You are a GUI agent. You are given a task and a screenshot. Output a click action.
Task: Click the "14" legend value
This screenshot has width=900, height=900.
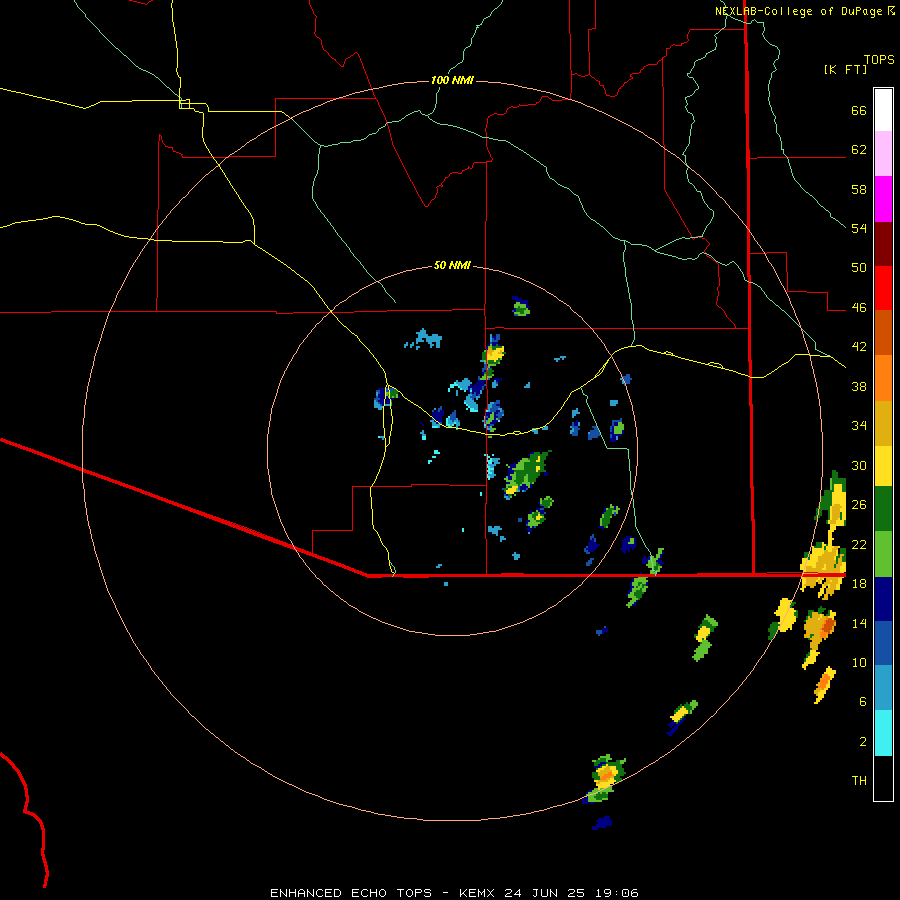click(x=859, y=623)
